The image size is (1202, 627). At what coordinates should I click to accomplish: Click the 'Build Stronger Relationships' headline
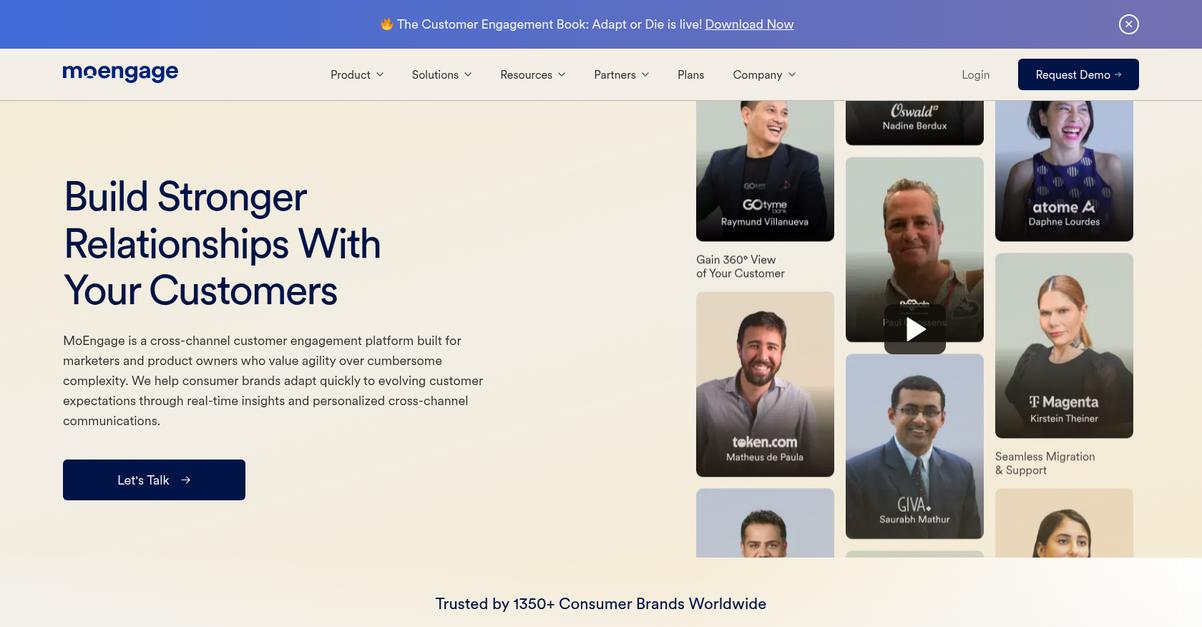point(222,243)
